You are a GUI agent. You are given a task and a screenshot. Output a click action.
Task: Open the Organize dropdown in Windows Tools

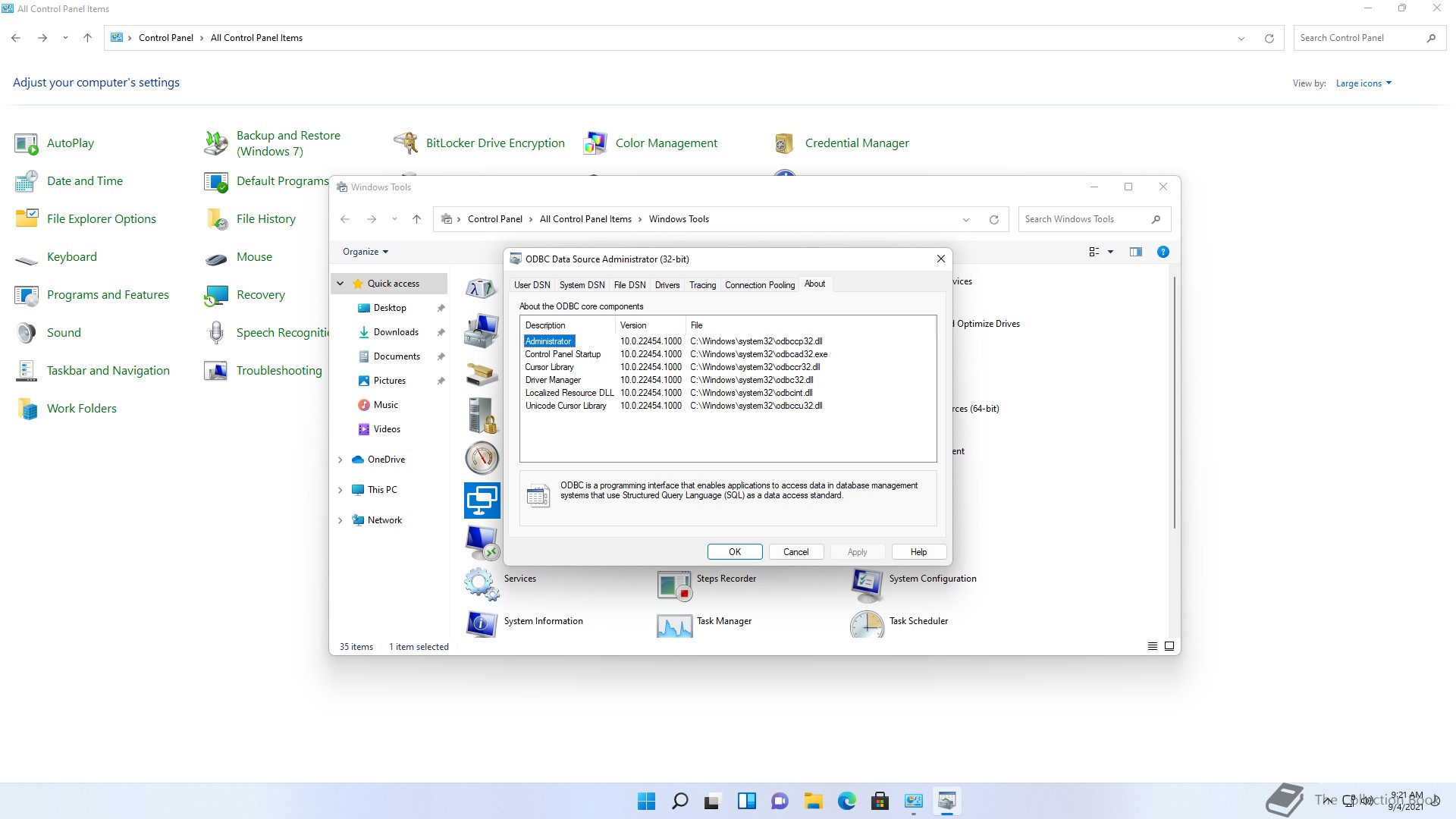(366, 252)
